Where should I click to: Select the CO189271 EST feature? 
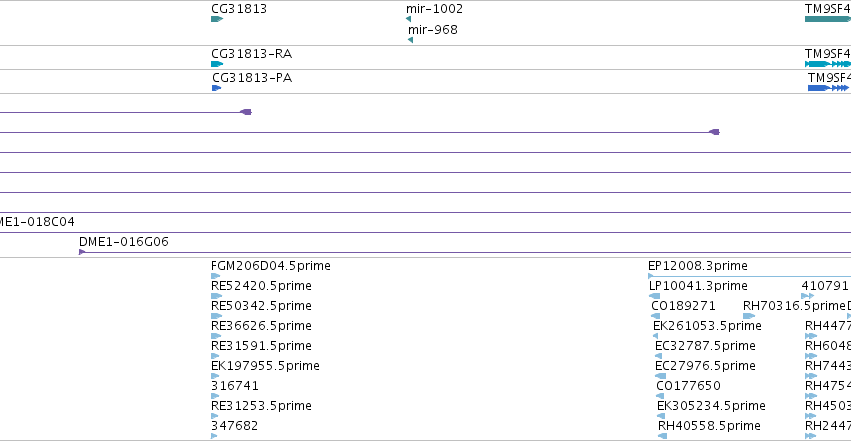(683, 306)
